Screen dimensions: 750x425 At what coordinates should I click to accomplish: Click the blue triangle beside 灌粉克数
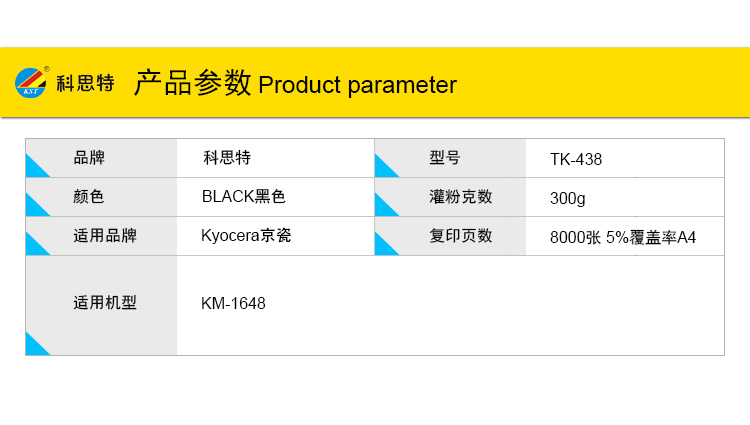pos(385,205)
